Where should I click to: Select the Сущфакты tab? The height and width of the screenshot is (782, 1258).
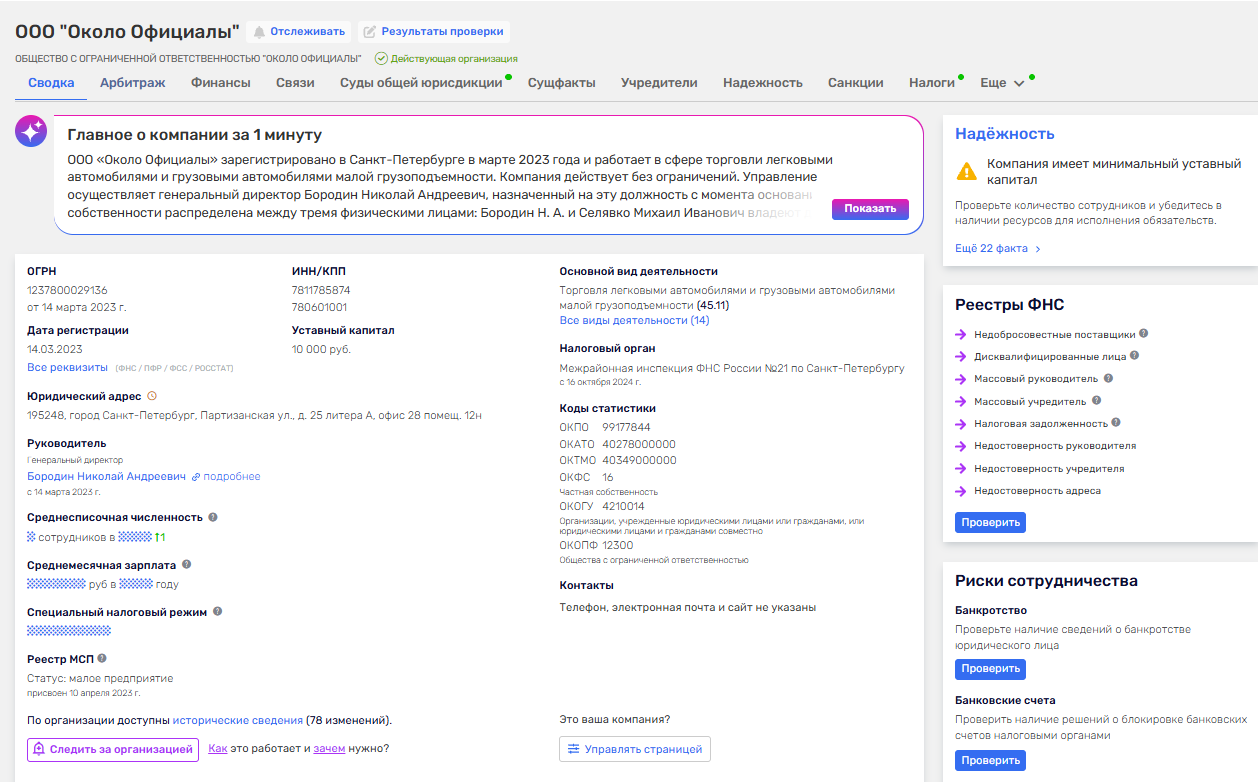(x=562, y=83)
